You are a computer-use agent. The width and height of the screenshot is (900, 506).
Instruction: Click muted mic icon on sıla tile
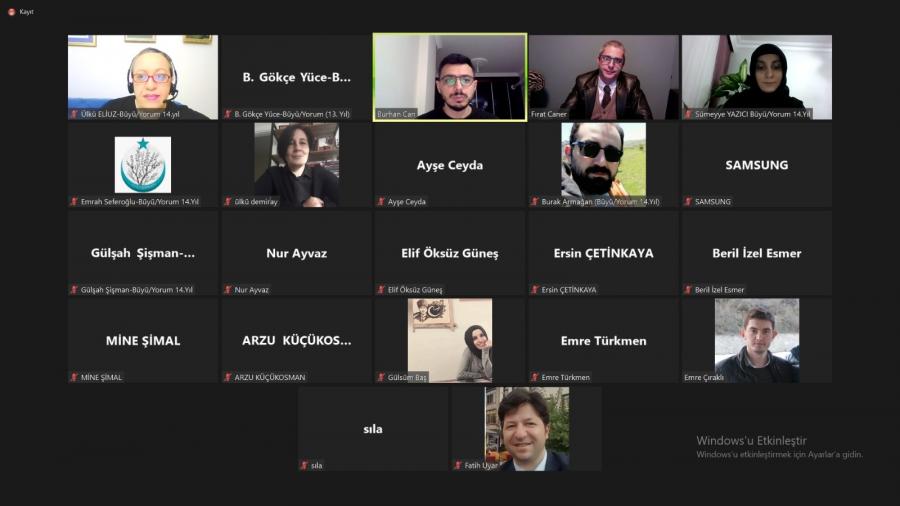tap(305, 465)
